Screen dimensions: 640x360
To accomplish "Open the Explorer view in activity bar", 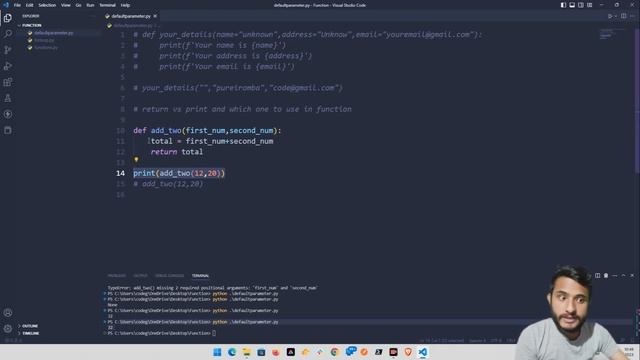I will [8, 18].
